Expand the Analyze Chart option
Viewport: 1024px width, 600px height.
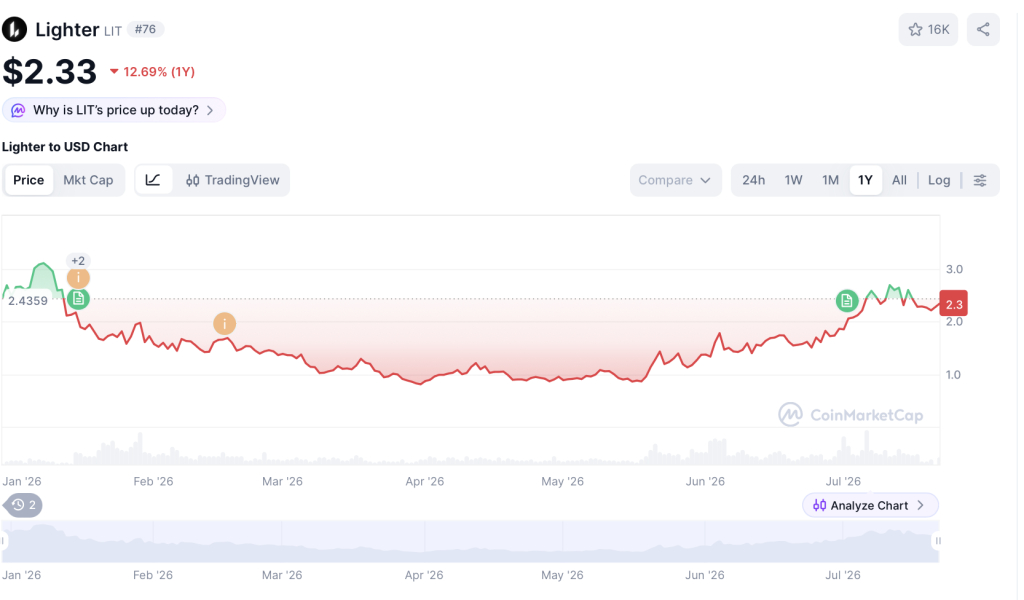(x=870, y=505)
